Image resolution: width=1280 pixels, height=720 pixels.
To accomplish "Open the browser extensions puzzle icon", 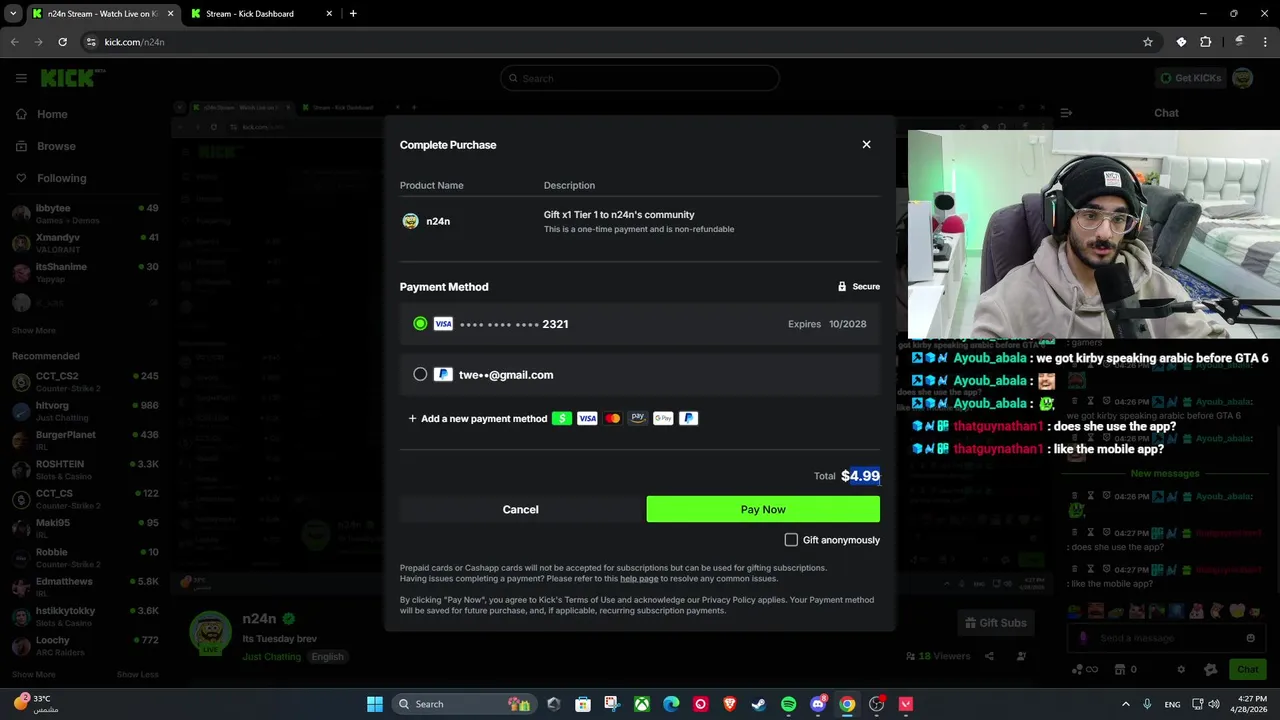I will coord(1205,42).
